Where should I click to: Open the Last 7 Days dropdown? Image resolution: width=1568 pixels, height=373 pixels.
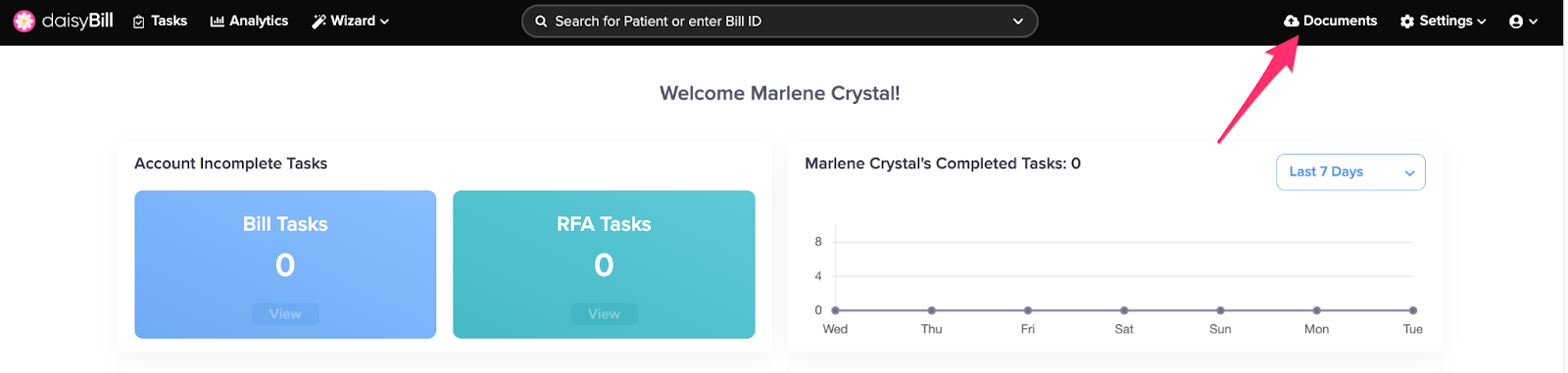pos(1350,172)
